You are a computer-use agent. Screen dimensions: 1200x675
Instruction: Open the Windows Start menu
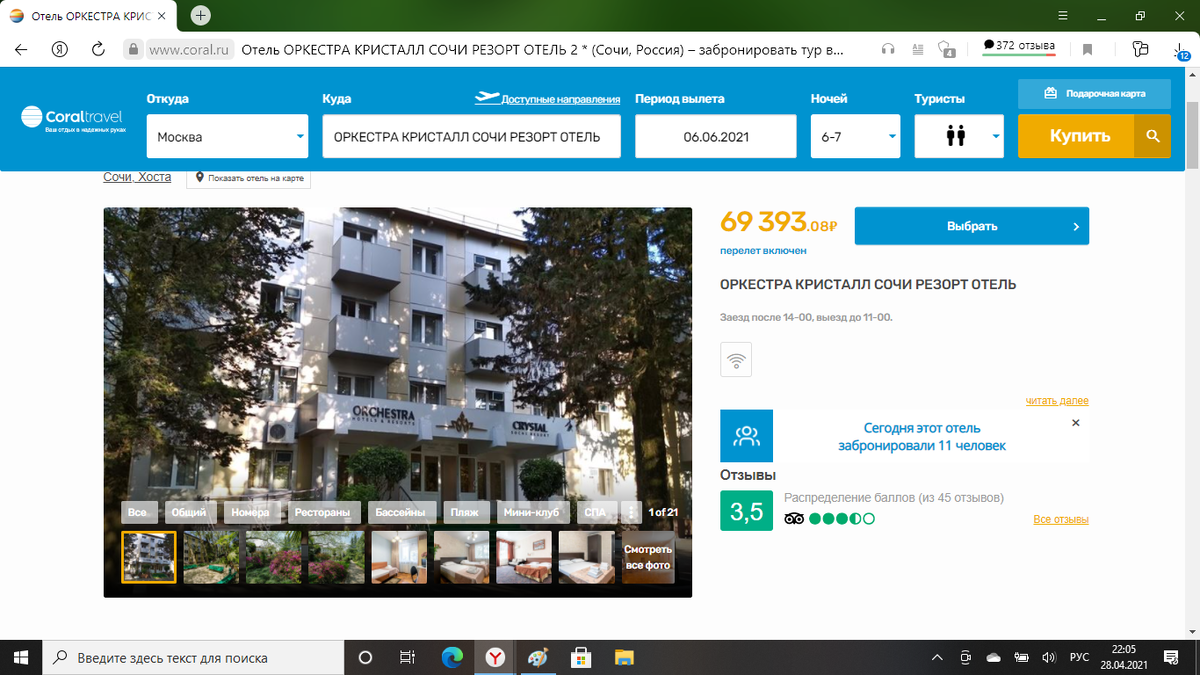22,657
